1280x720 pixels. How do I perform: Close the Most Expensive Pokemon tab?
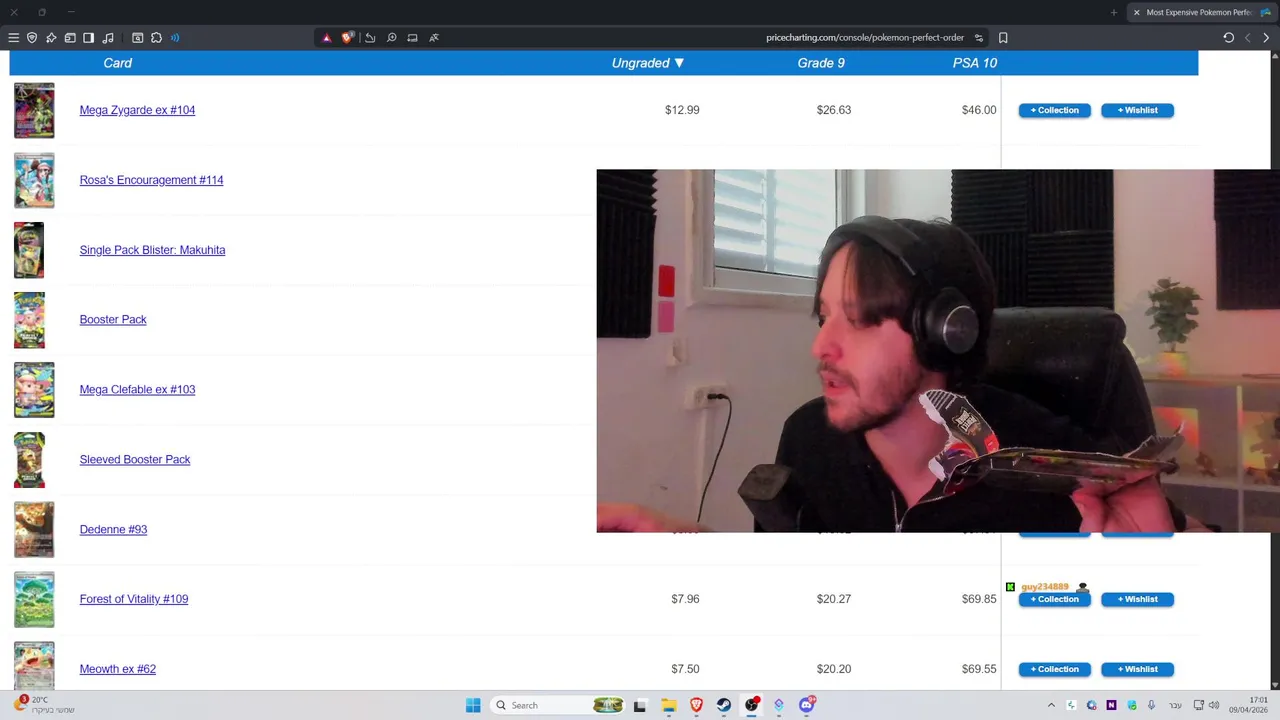pyautogui.click(x=1136, y=12)
